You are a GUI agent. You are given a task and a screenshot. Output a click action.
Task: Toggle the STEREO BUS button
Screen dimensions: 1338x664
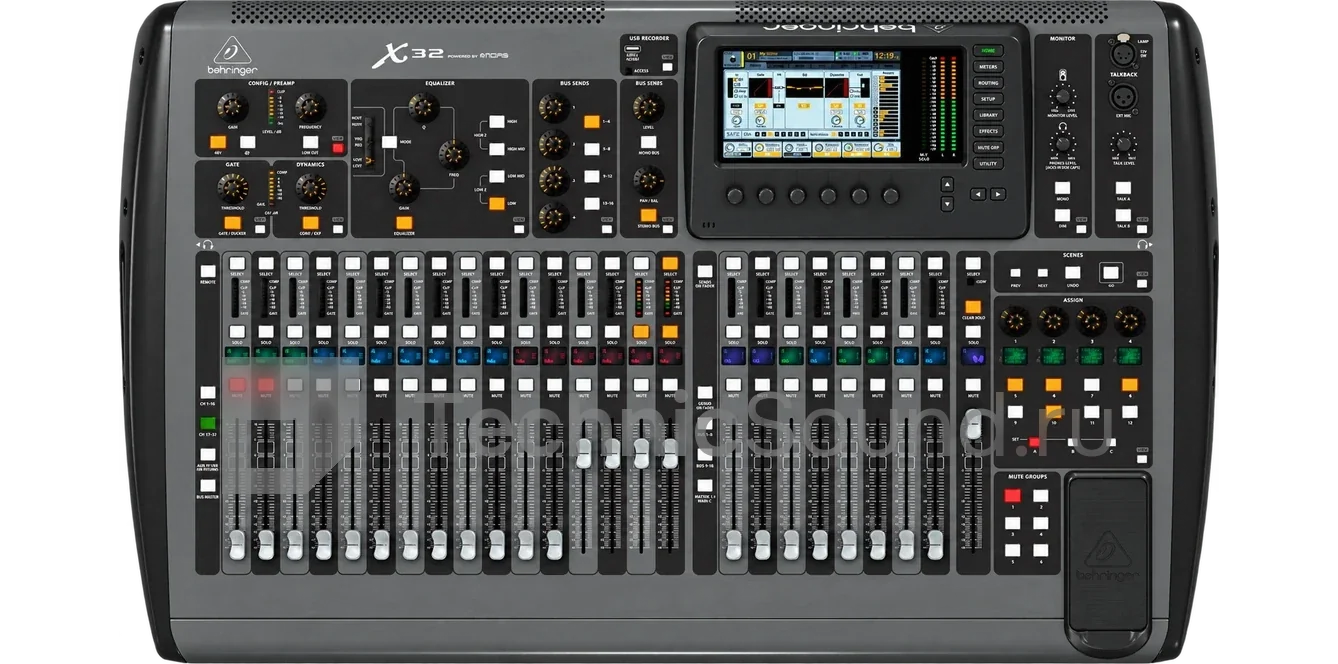pyautogui.click(x=648, y=215)
